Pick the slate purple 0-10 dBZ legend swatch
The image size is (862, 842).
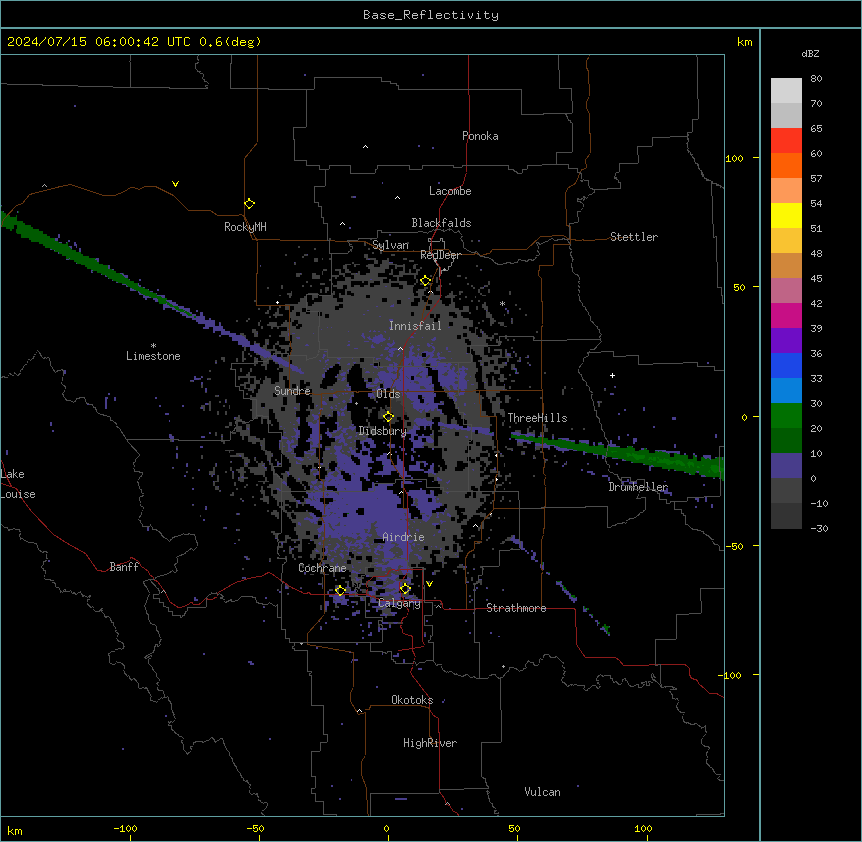[x=786, y=466]
